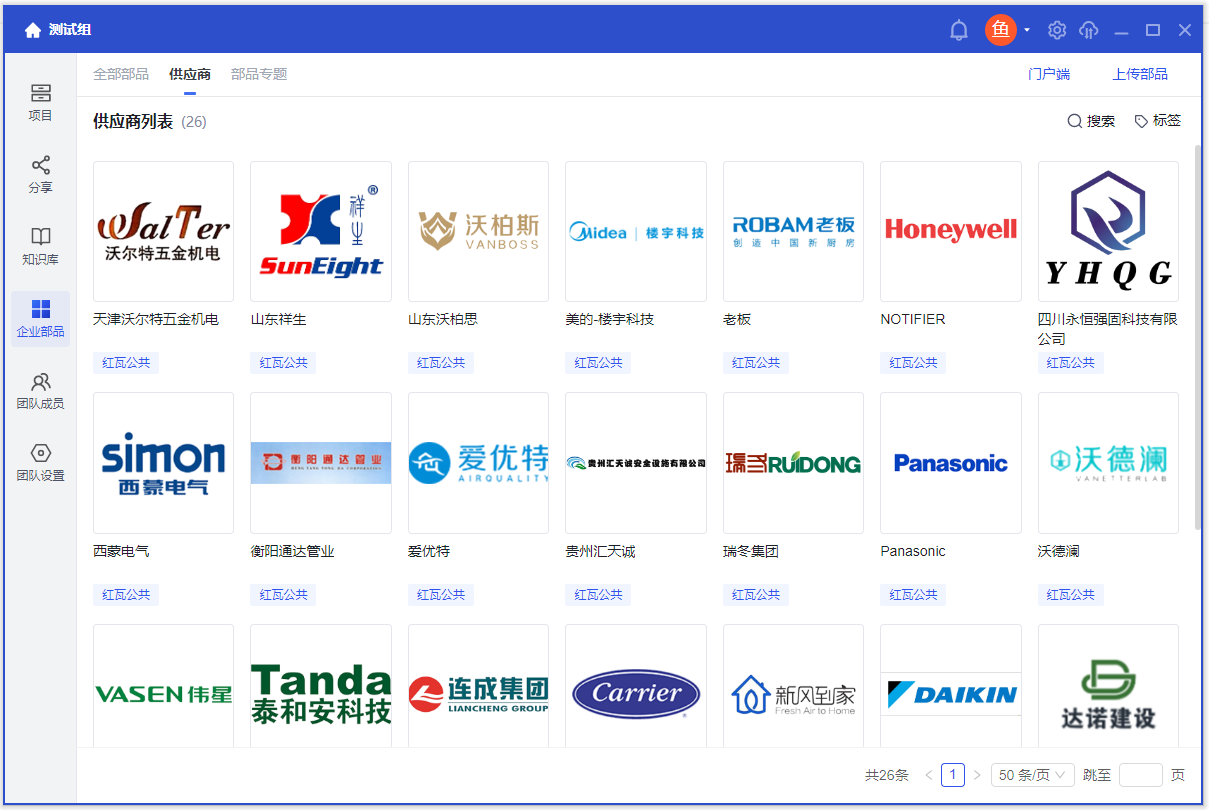Open the 衡阳通达管业 logo card
Viewport: 1209px width, 810px height.
[321, 463]
